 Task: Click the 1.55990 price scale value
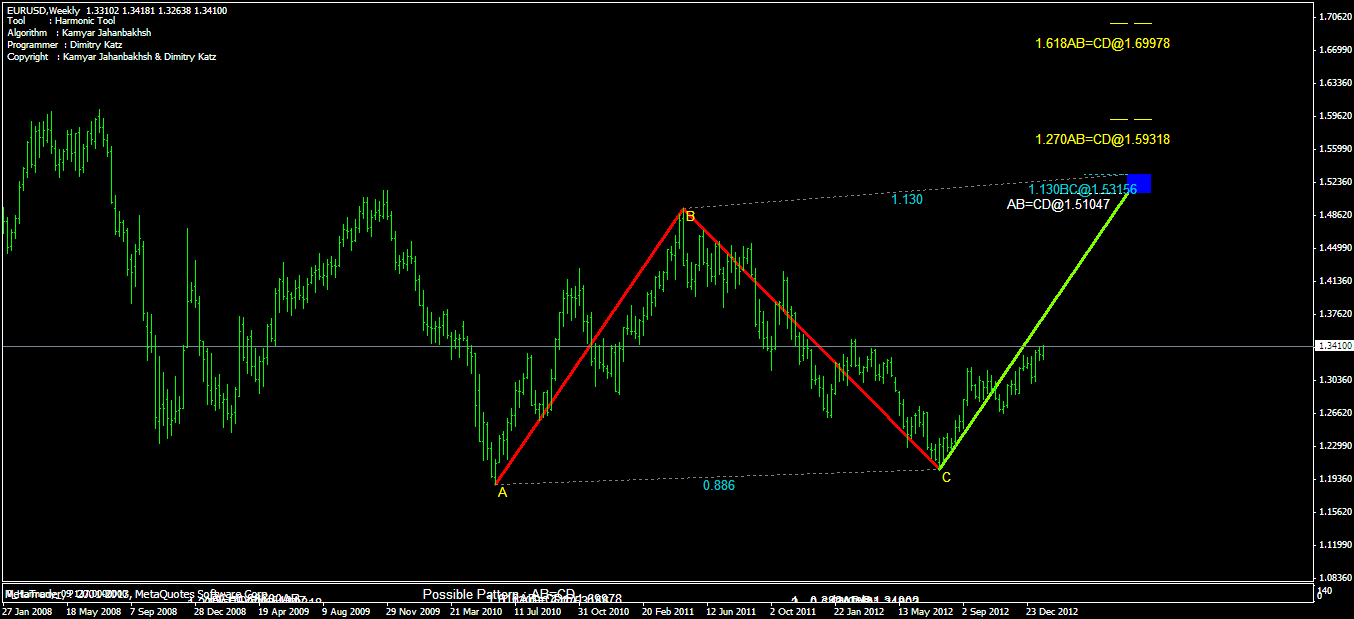tap(1335, 149)
